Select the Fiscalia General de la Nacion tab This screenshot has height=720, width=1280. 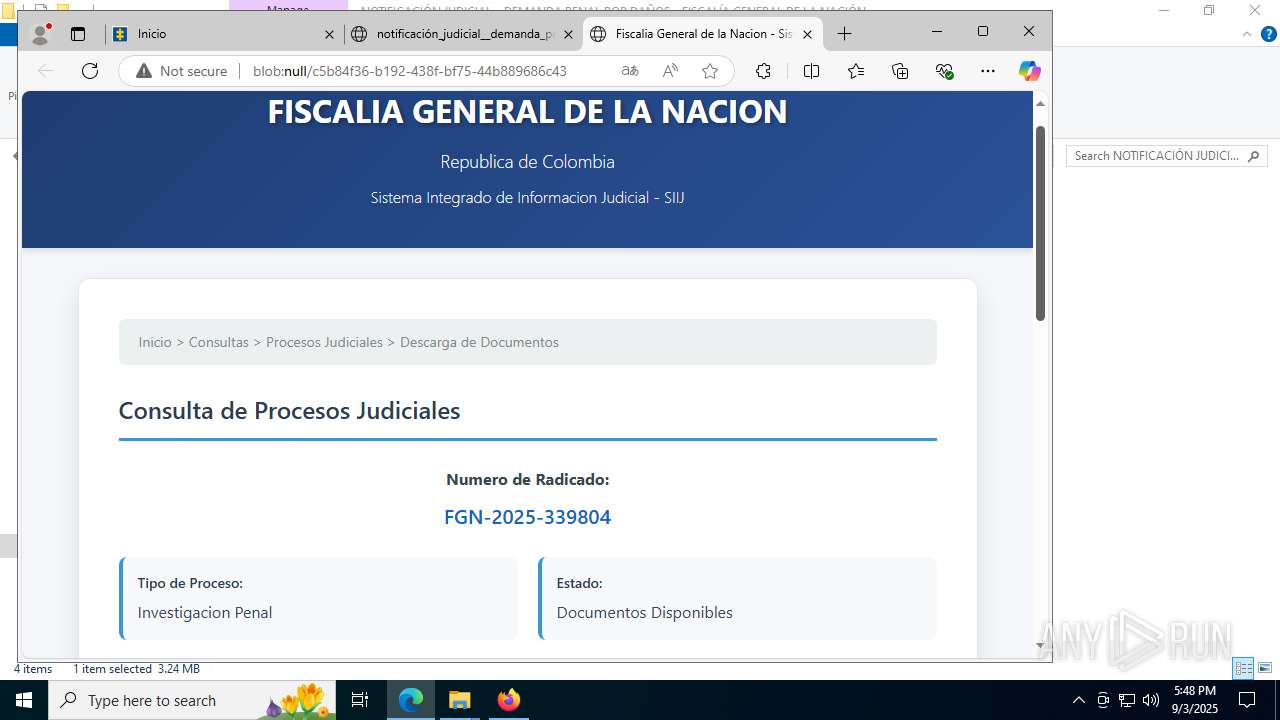point(703,34)
